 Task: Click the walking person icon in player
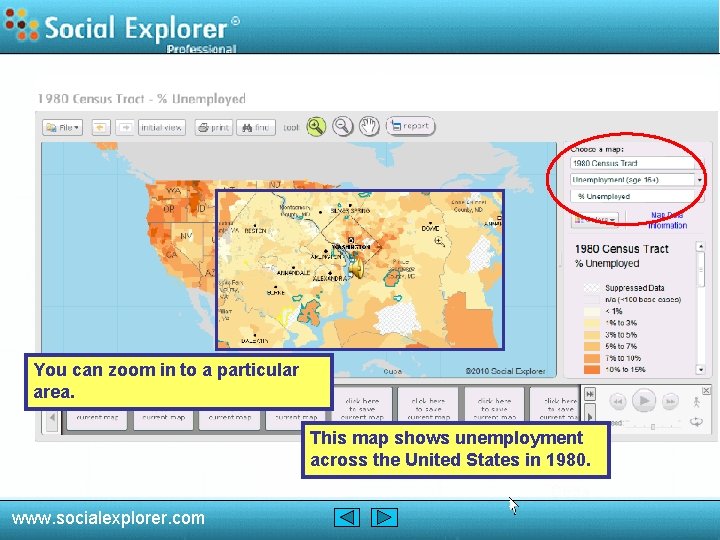[x=696, y=402]
